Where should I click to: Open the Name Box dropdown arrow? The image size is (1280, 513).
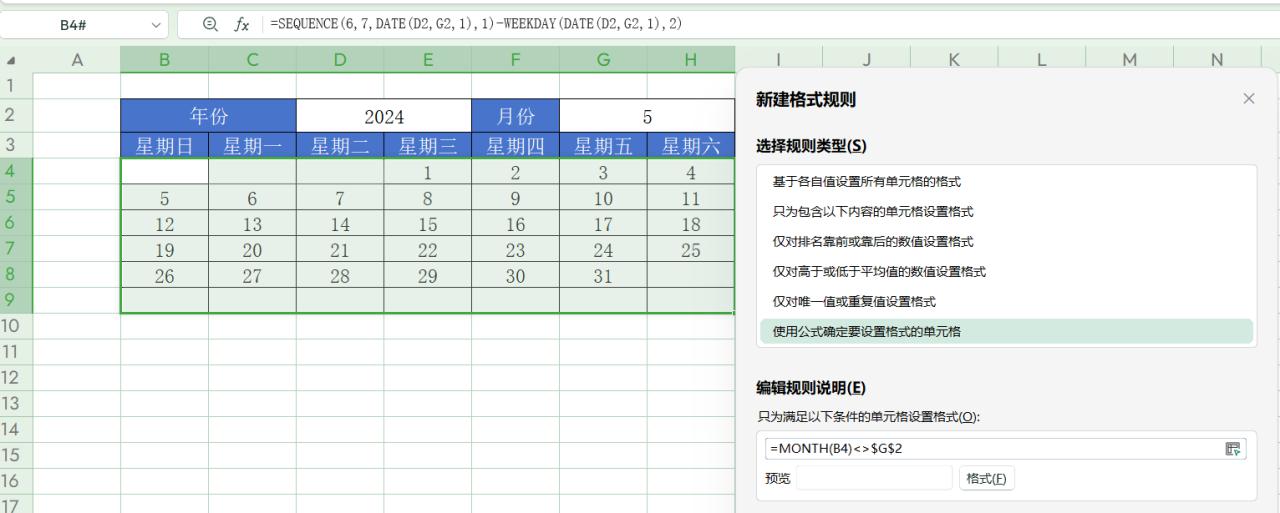coord(155,24)
